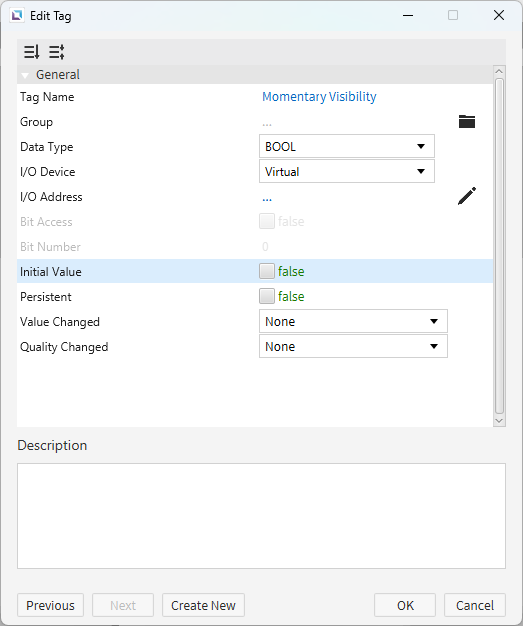Expand the Value Changed dropdown
Viewport: 523px width, 626px height.
[x=353, y=321]
